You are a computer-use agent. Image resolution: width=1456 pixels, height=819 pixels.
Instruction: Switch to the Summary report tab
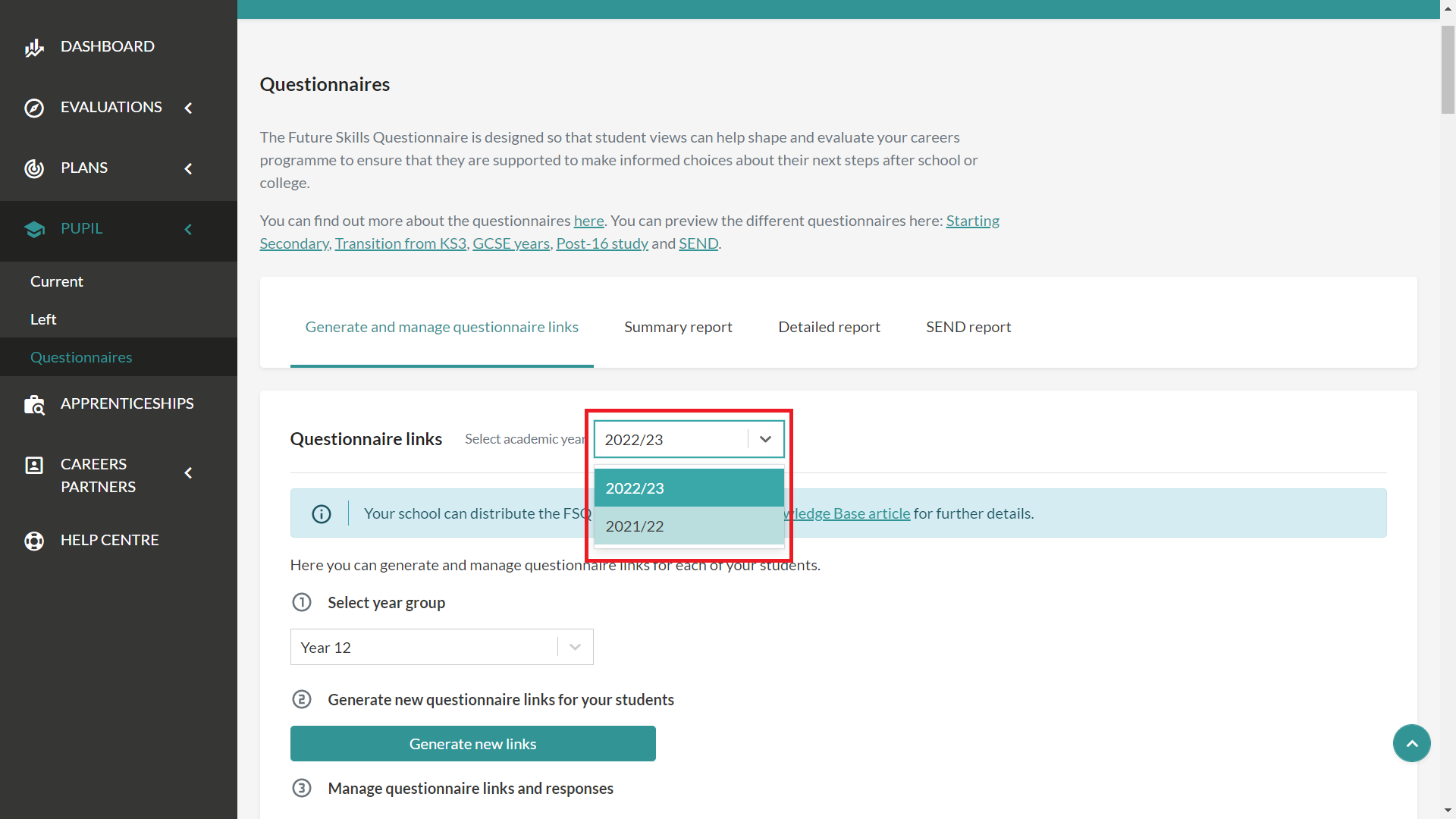pyautogui.click(x=678, y=327)
